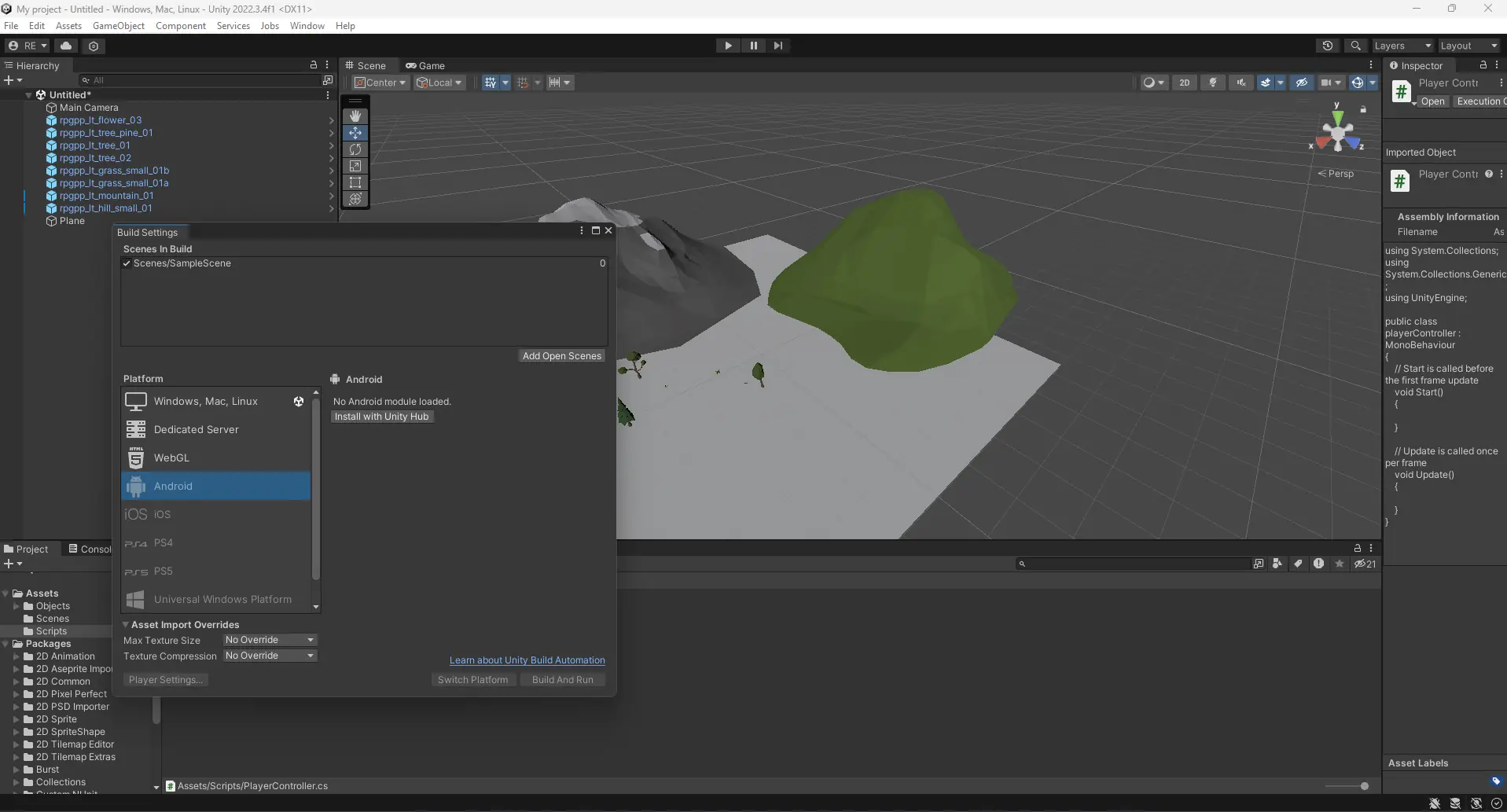The image size is (1507, 812).
Task: Open the Scripts folder in Project
Action: pyautogui.click(x=51, y=631)
